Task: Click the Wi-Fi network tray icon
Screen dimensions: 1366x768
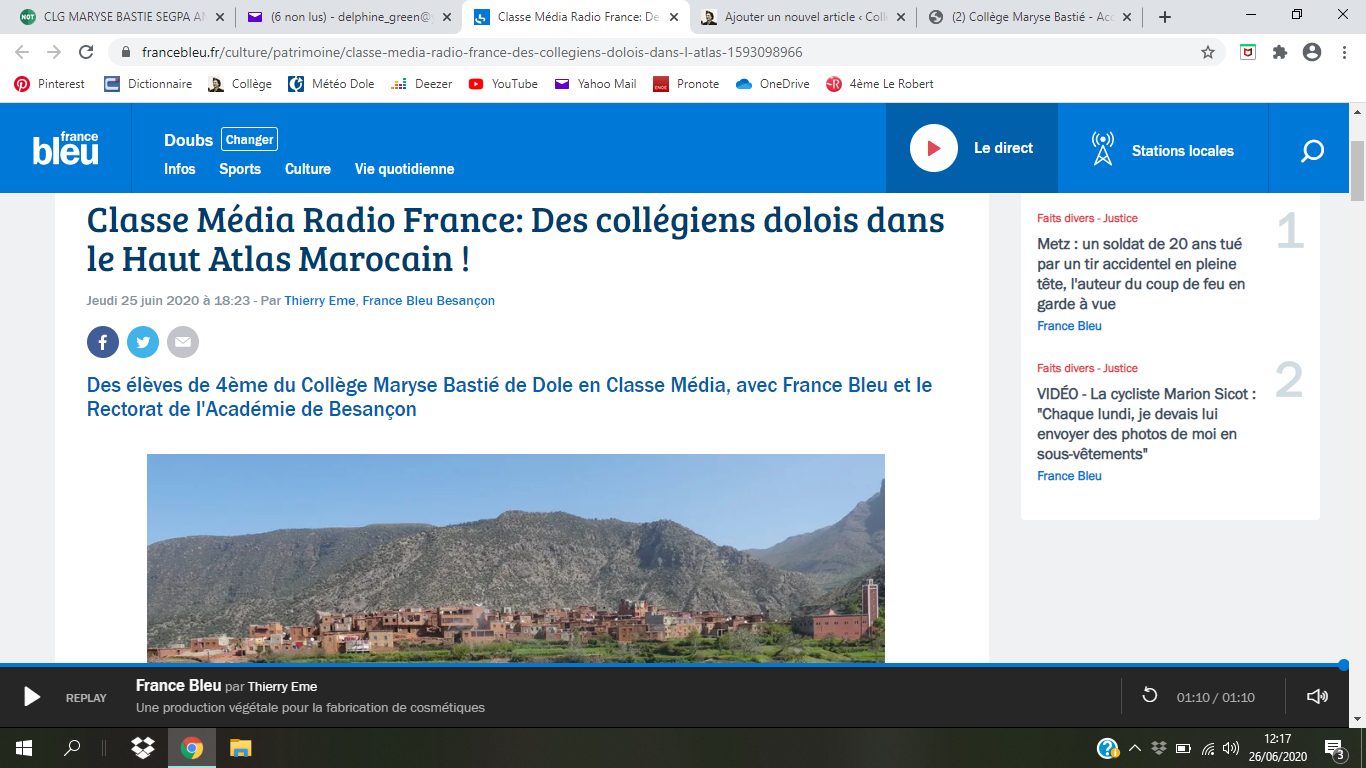Action: (x=1208, y=748)
